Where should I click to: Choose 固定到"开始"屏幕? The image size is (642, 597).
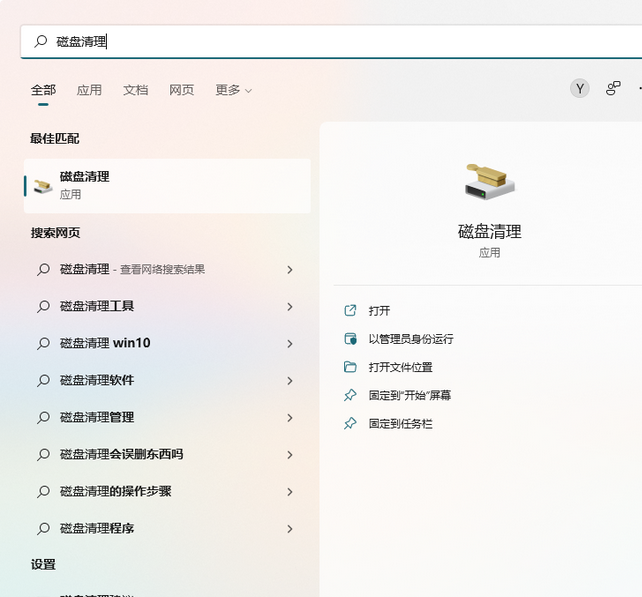coord(409,395)
